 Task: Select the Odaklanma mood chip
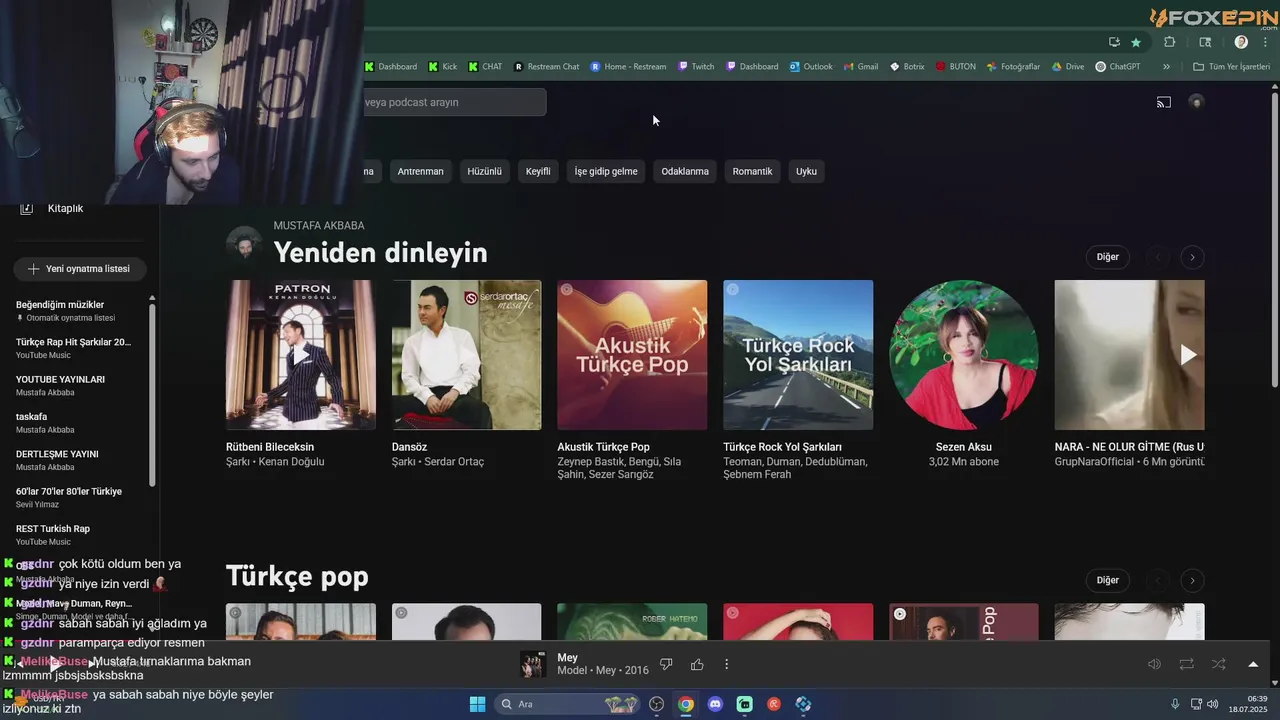click(685, 171)
